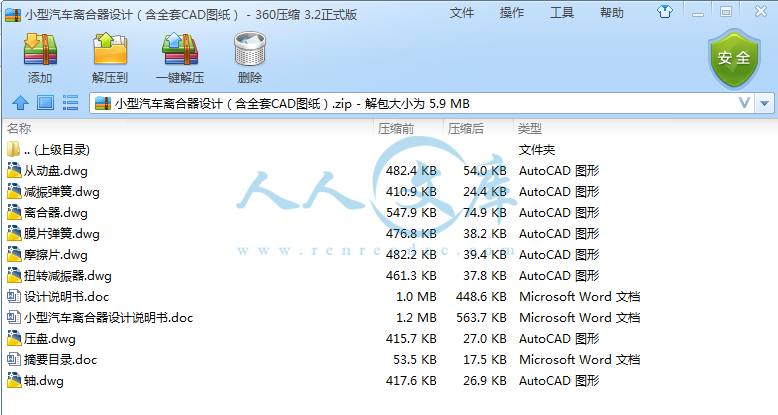Image resolution: width=778 pixels, height=415 pixels.
Task: Click the 添加 (Add) archive icon
Action: tap(40, 49)
